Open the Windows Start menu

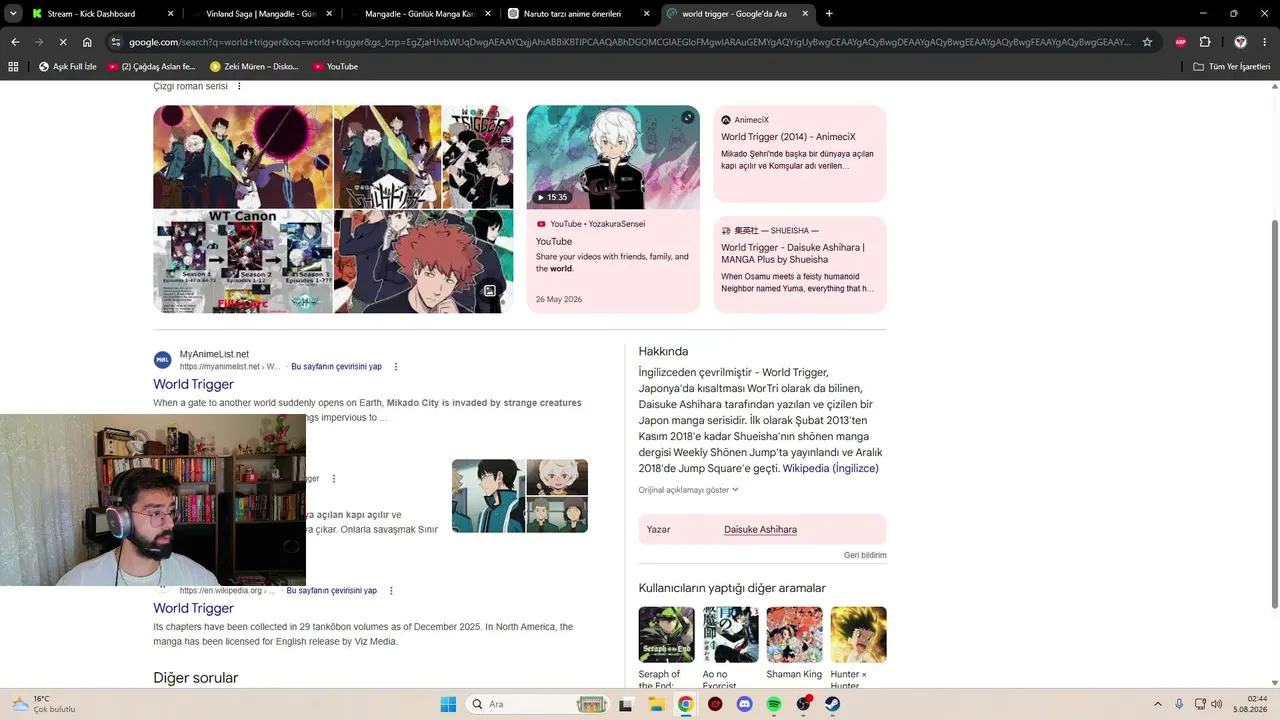pyautogui.click(x=448, y=704)
